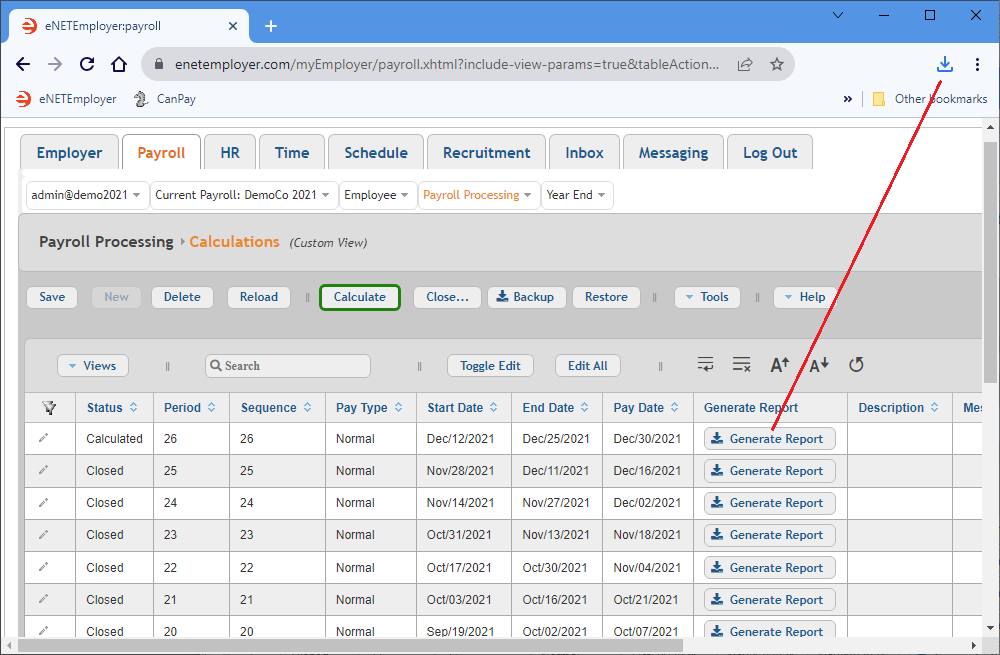Image resolution: width=1000 pixels, height=655 pixels.
Task: Click the green Calculate button
Action: coord(359,297)
